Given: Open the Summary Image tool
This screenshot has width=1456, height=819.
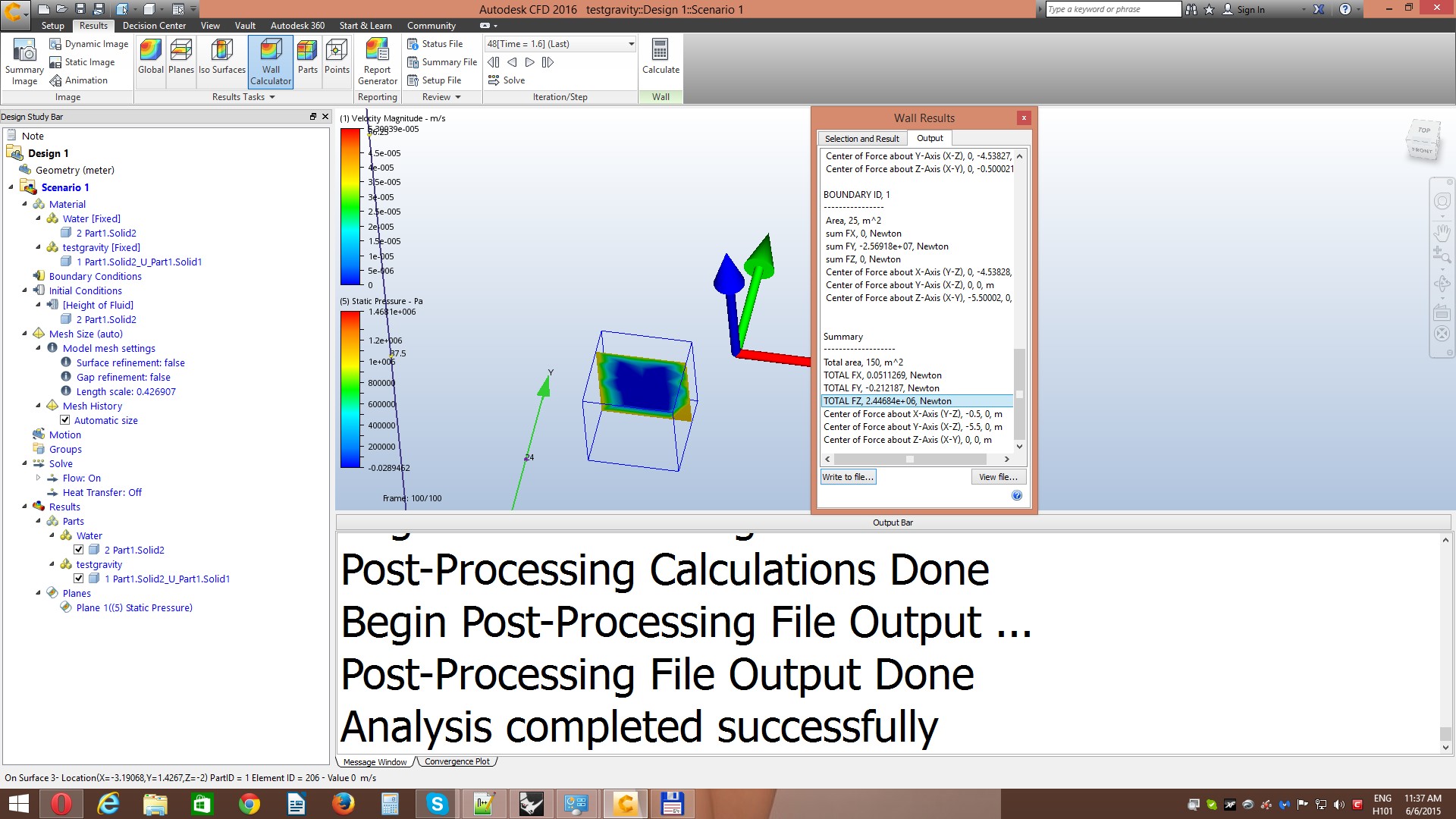Looking at the screenshot, I should (x=24, y=61).
